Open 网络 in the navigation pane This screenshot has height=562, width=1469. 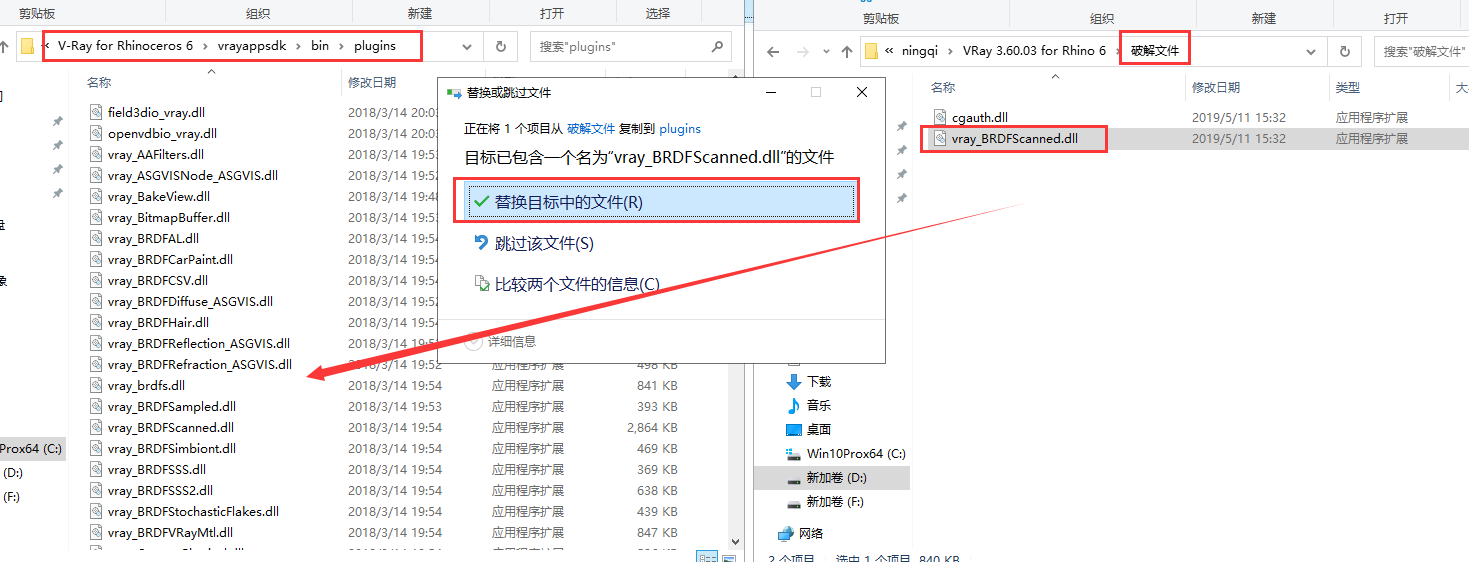pyautogui.click(x=812, y=534)
